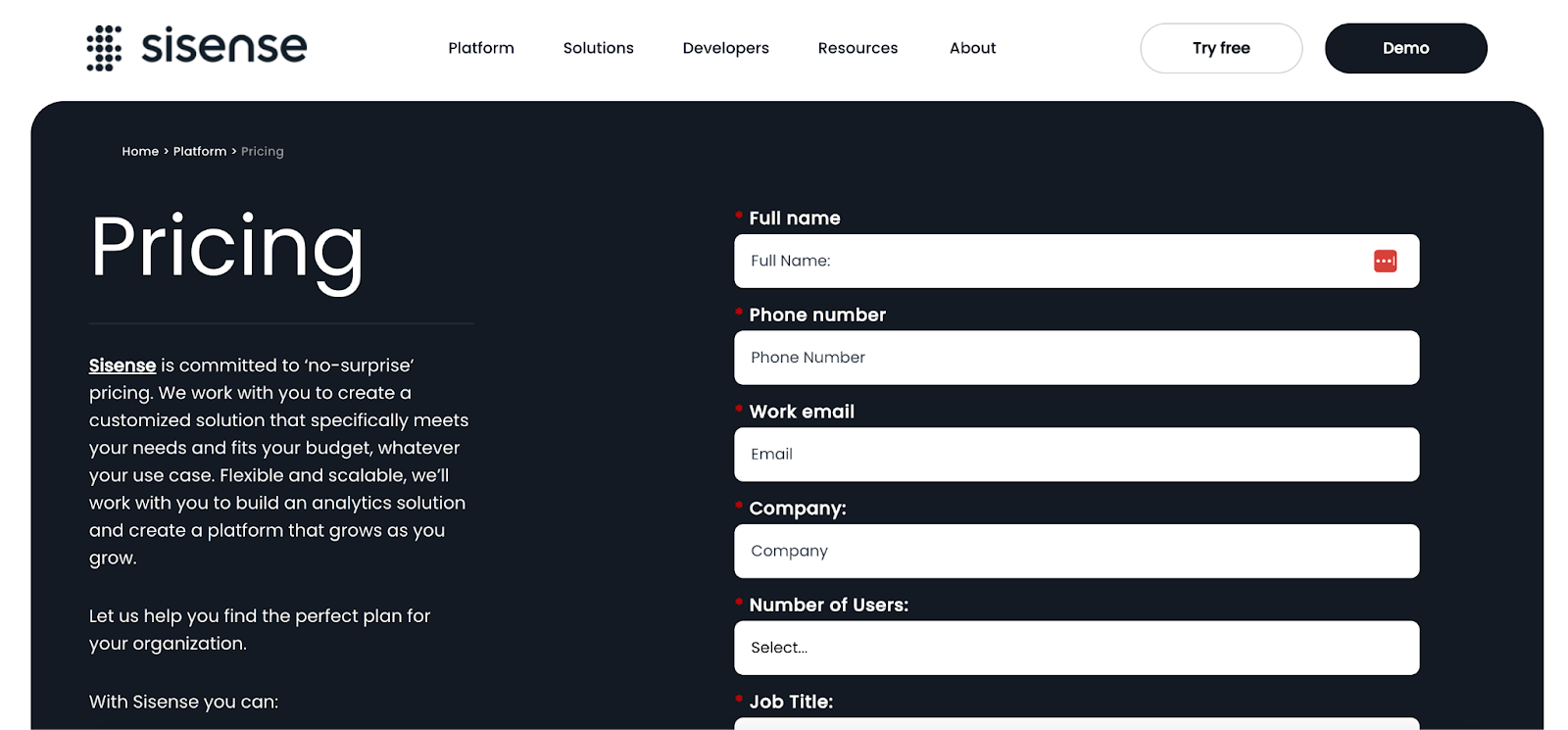
Task: Click the password manager icon in Full Name field
Action: pyautogui.click(x=1385, y=261)
